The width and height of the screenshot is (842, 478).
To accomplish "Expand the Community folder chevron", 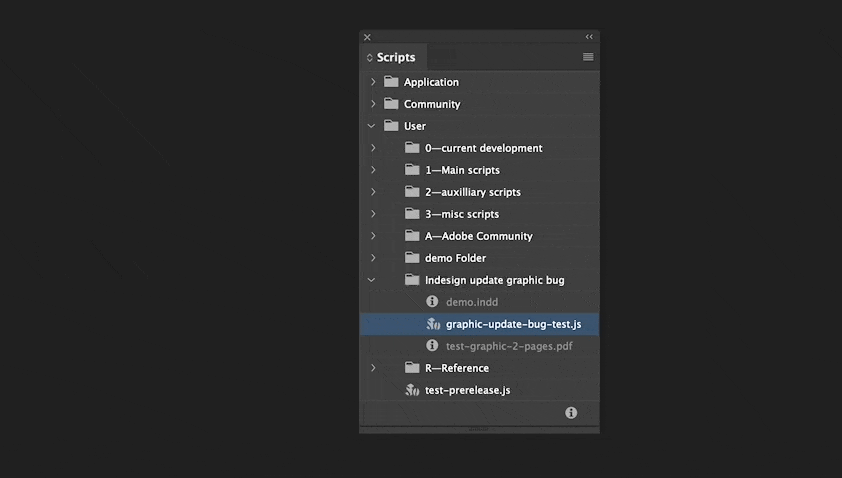I will [x=373, y=104].
